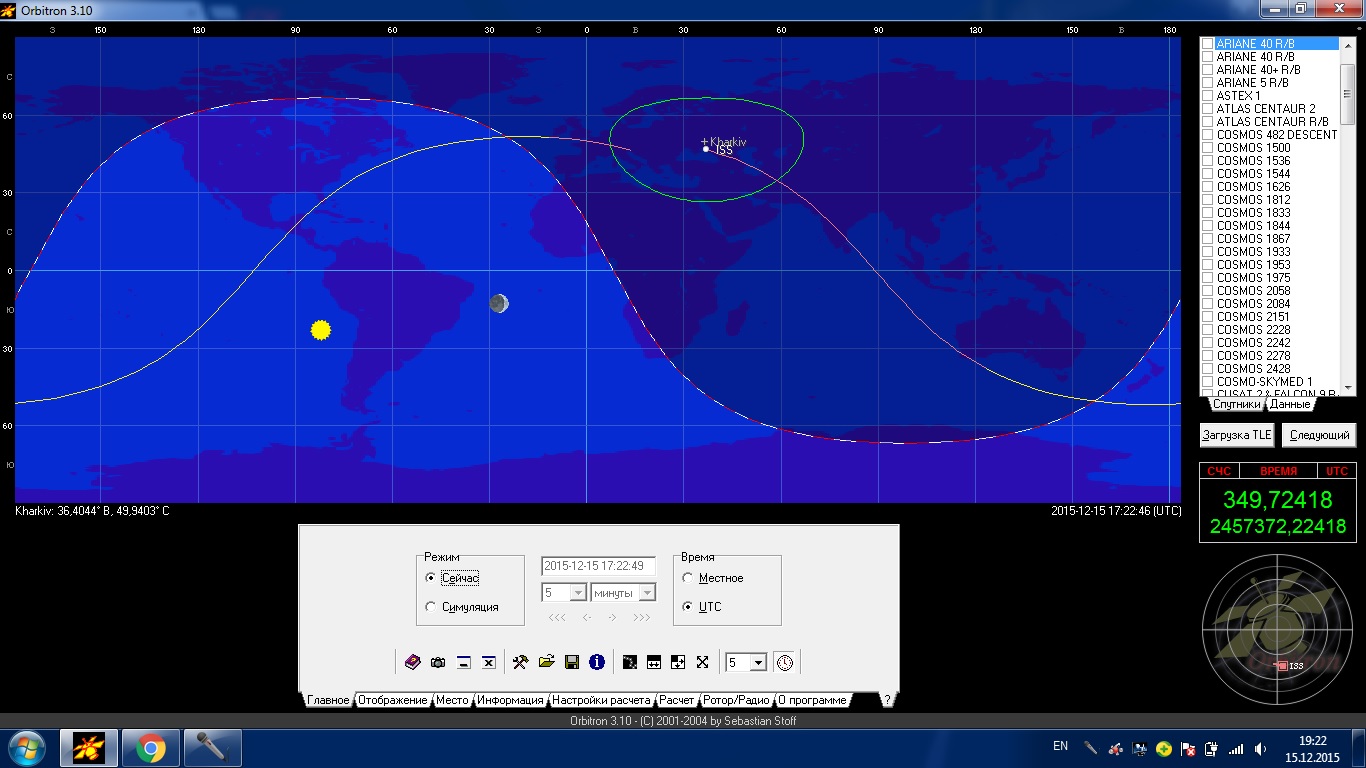Click the <<< fast rewind time button
Viewport: 1366px width, 768px height.
[x=557, y=618]
